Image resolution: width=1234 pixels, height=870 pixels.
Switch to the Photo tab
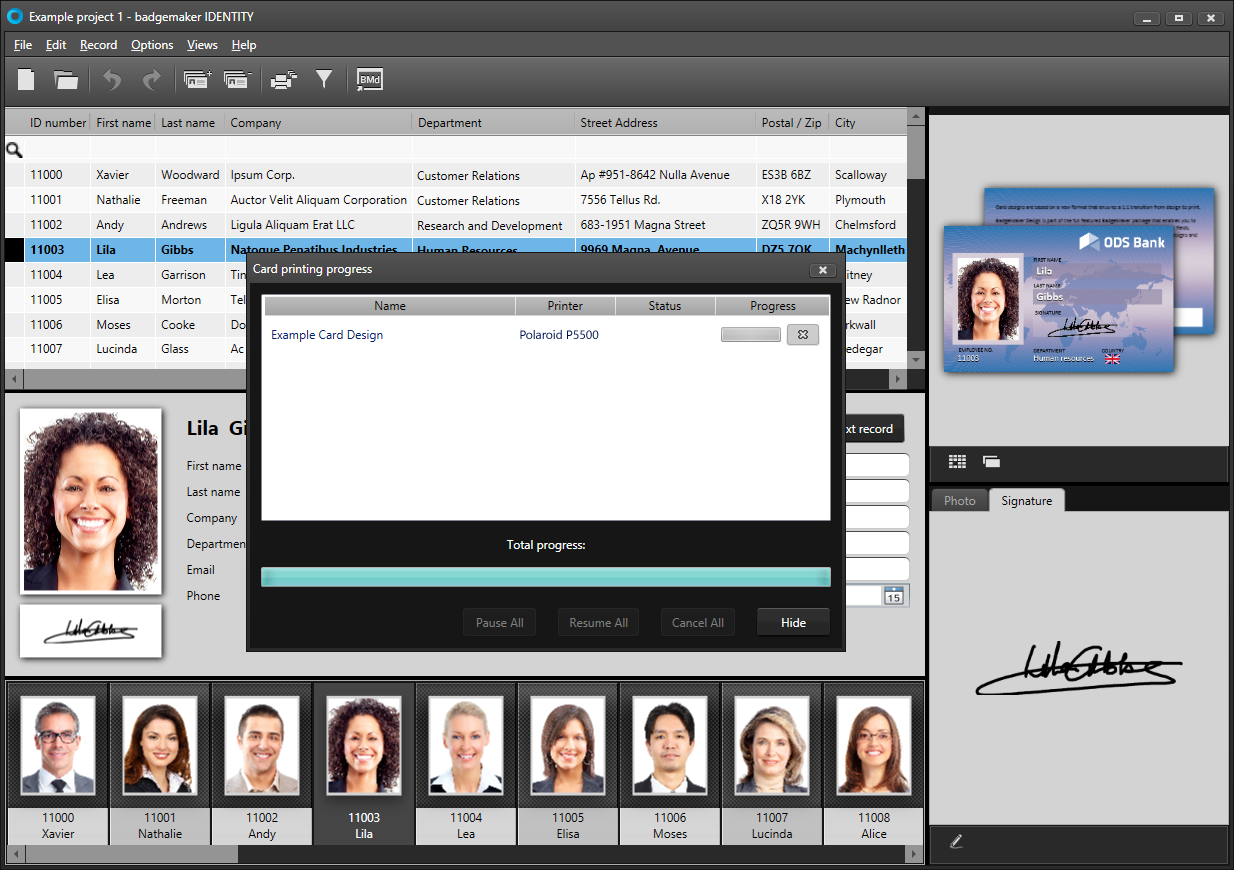click(959, 501)
